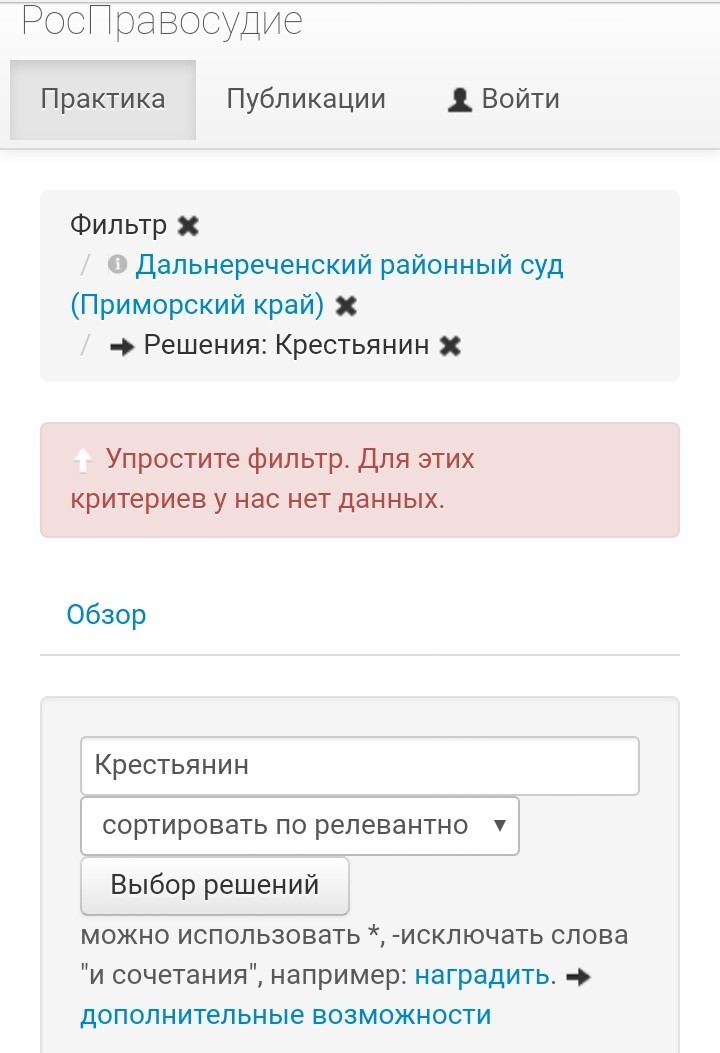Select the Обзор tab

[x=106, y=614]
